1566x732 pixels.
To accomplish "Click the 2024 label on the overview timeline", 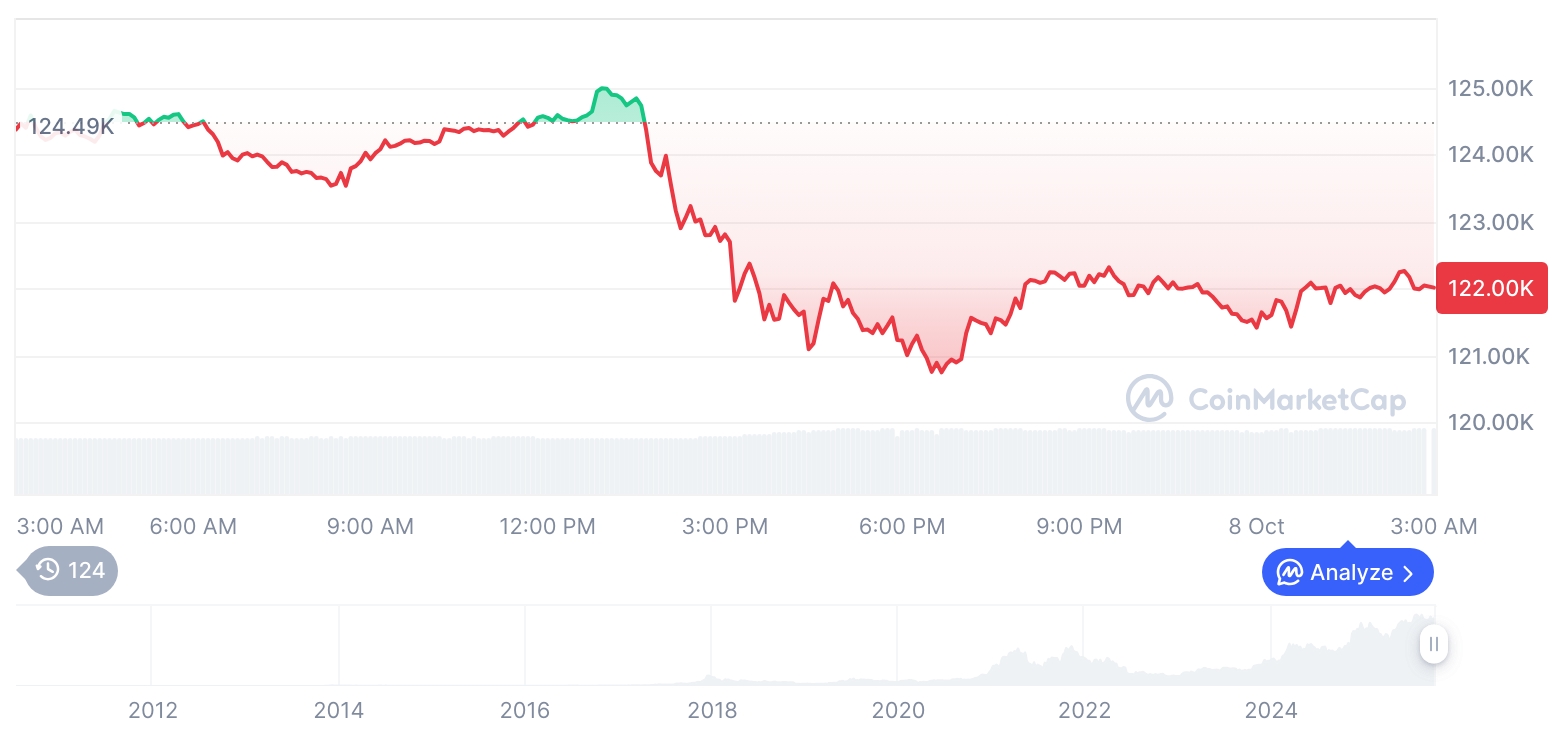I will pyautogui.click(x=1271, y=711).
